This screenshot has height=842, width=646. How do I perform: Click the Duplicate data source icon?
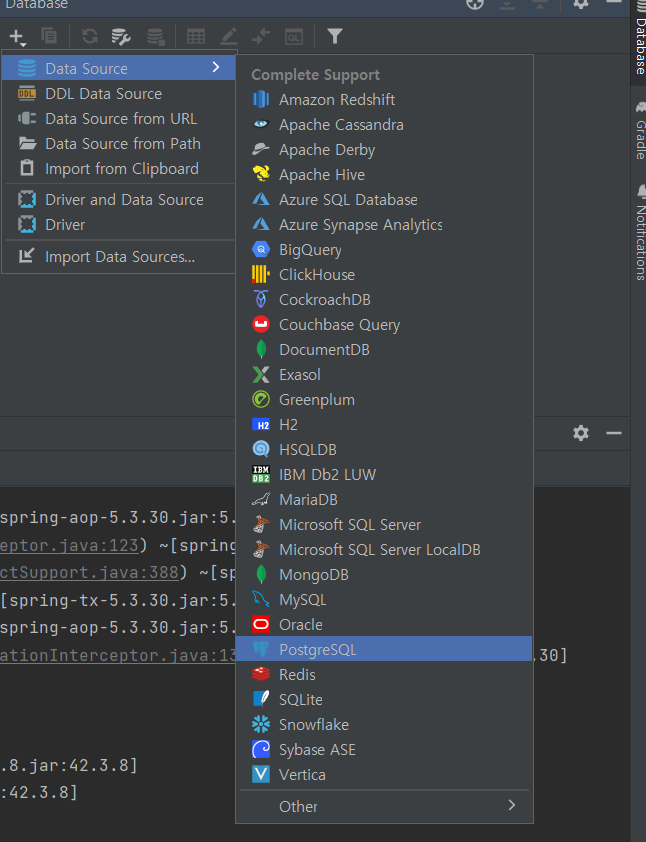(x=49, y=36)
